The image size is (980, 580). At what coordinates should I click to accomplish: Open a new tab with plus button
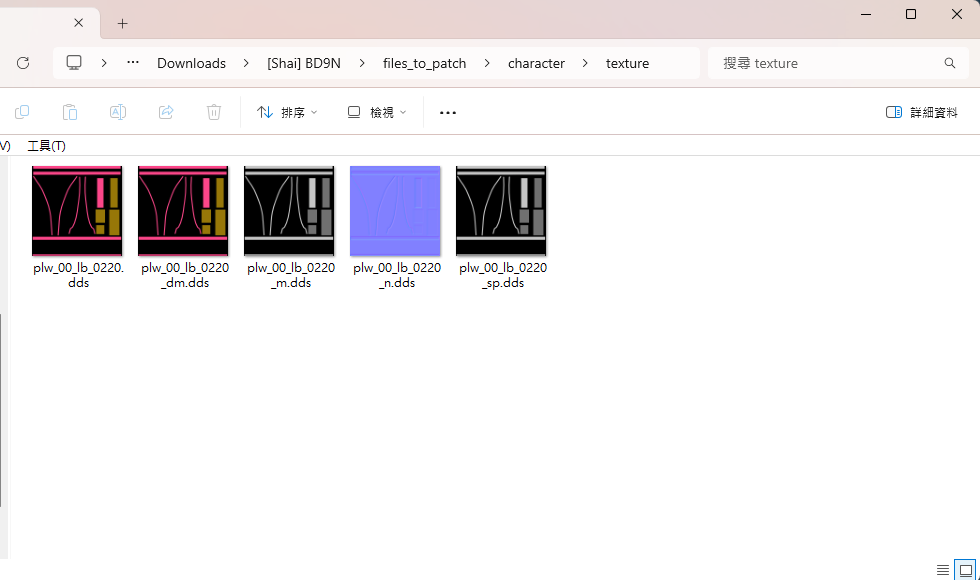(x=123, y=23)
